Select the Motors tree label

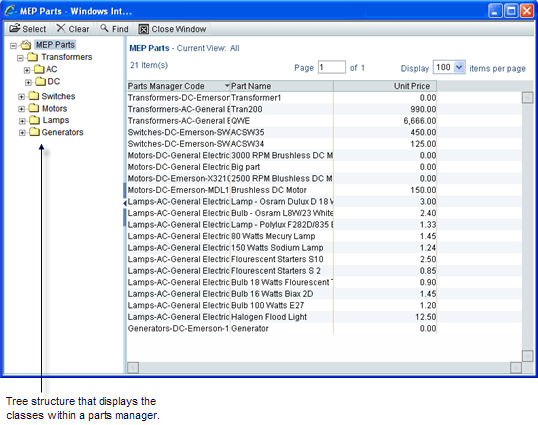click(x=55, y=108)
